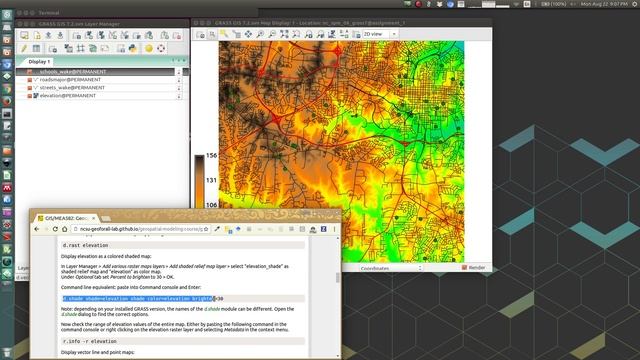The height and width of the screenshot is (360, 640).
Task: Click browser home button
Action: pyautogui.click(x=64, y=229)
